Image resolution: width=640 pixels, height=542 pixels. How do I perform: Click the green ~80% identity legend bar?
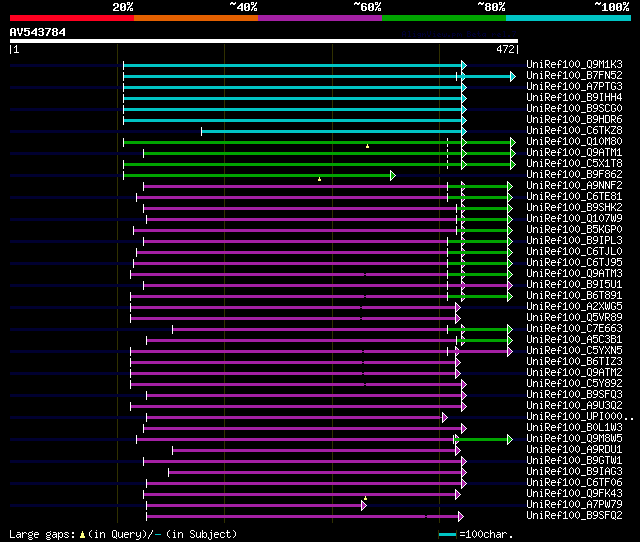[444, 18]
